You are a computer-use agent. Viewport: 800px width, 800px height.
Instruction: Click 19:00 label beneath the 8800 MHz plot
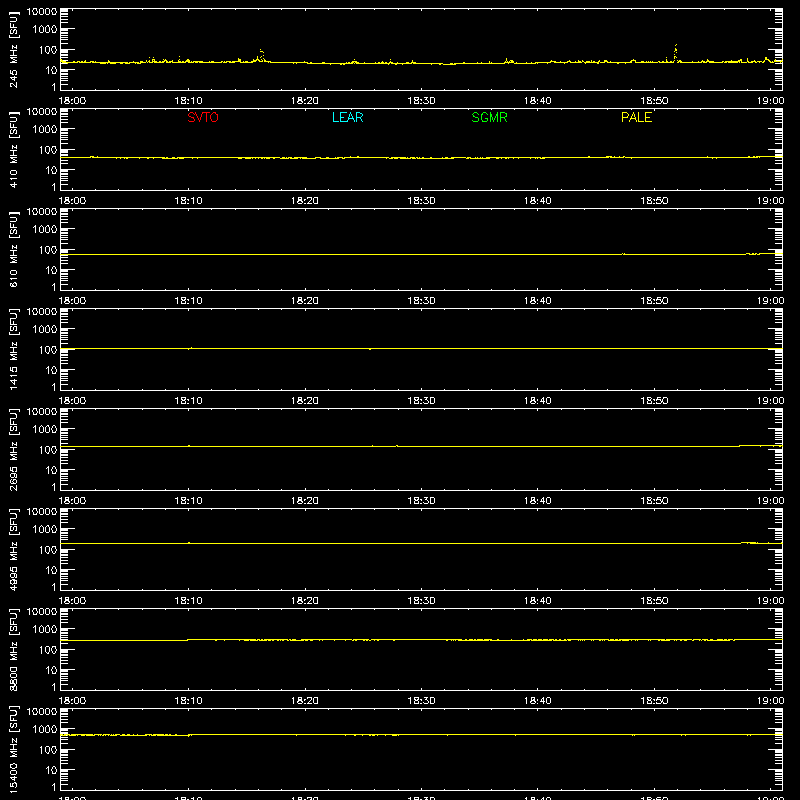coord(770,701)
